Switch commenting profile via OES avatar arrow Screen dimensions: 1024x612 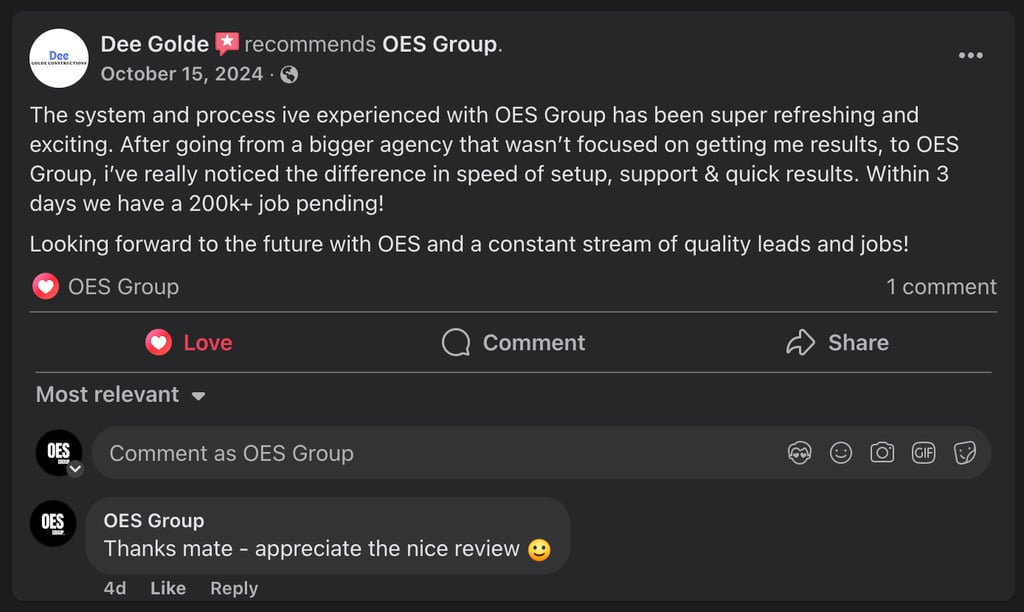coord(74,468)
